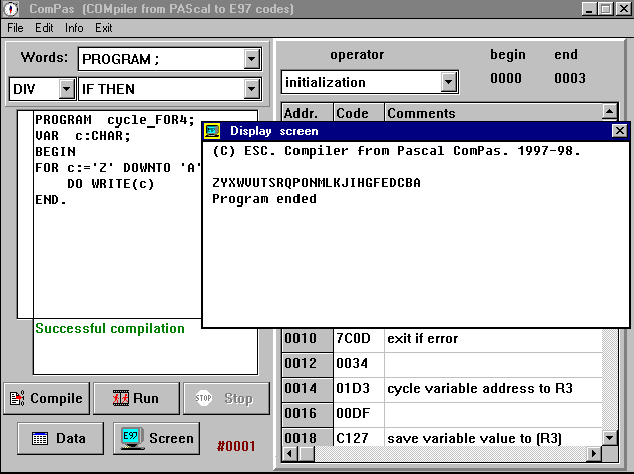Open the Edit menu
Viewport: 634px width, 474px height.
click(44, 28)
